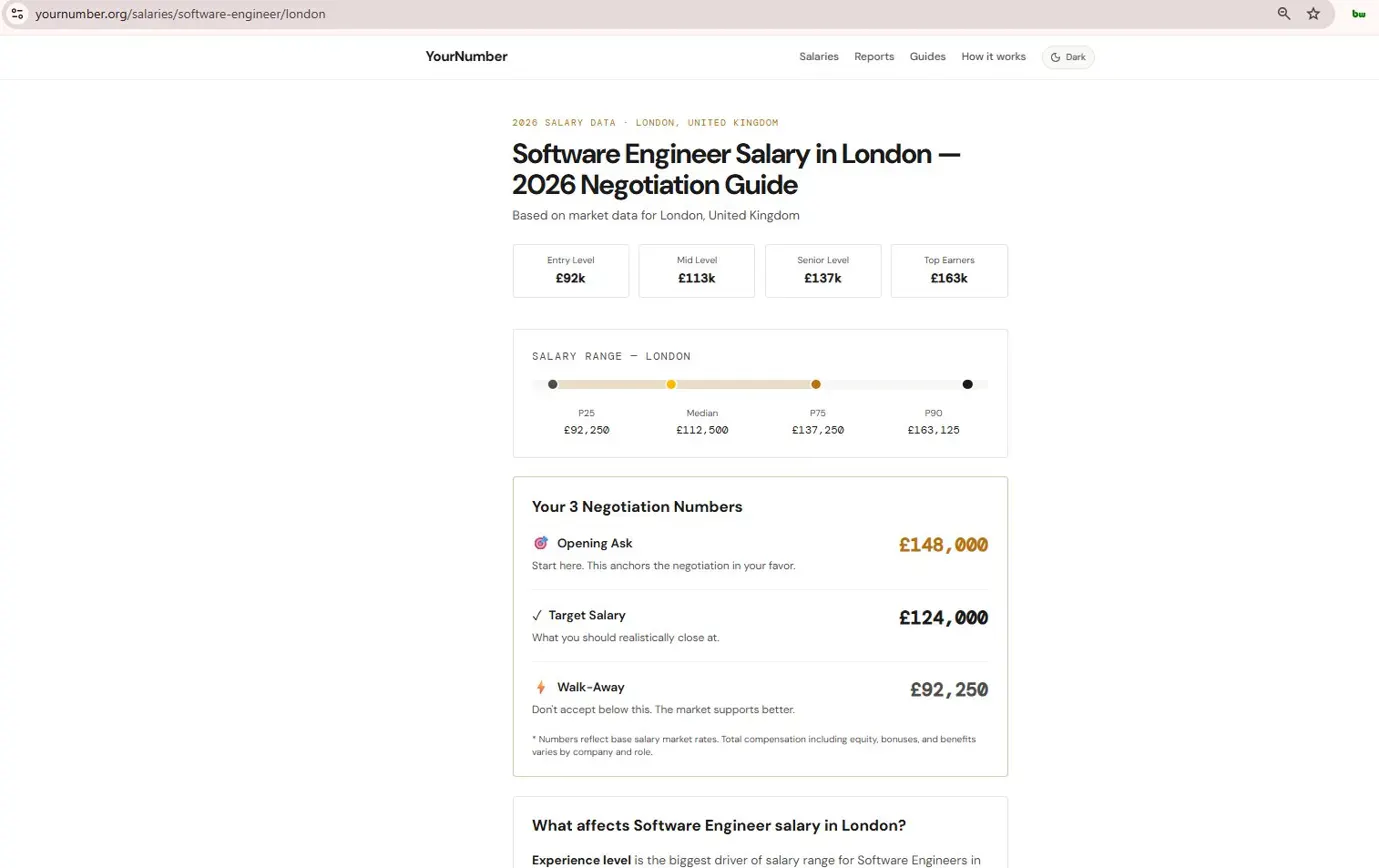The image size is (1379, 868).
Task: Click 'What affects Software Engineer salary' heading
Action: coord(719,826)
